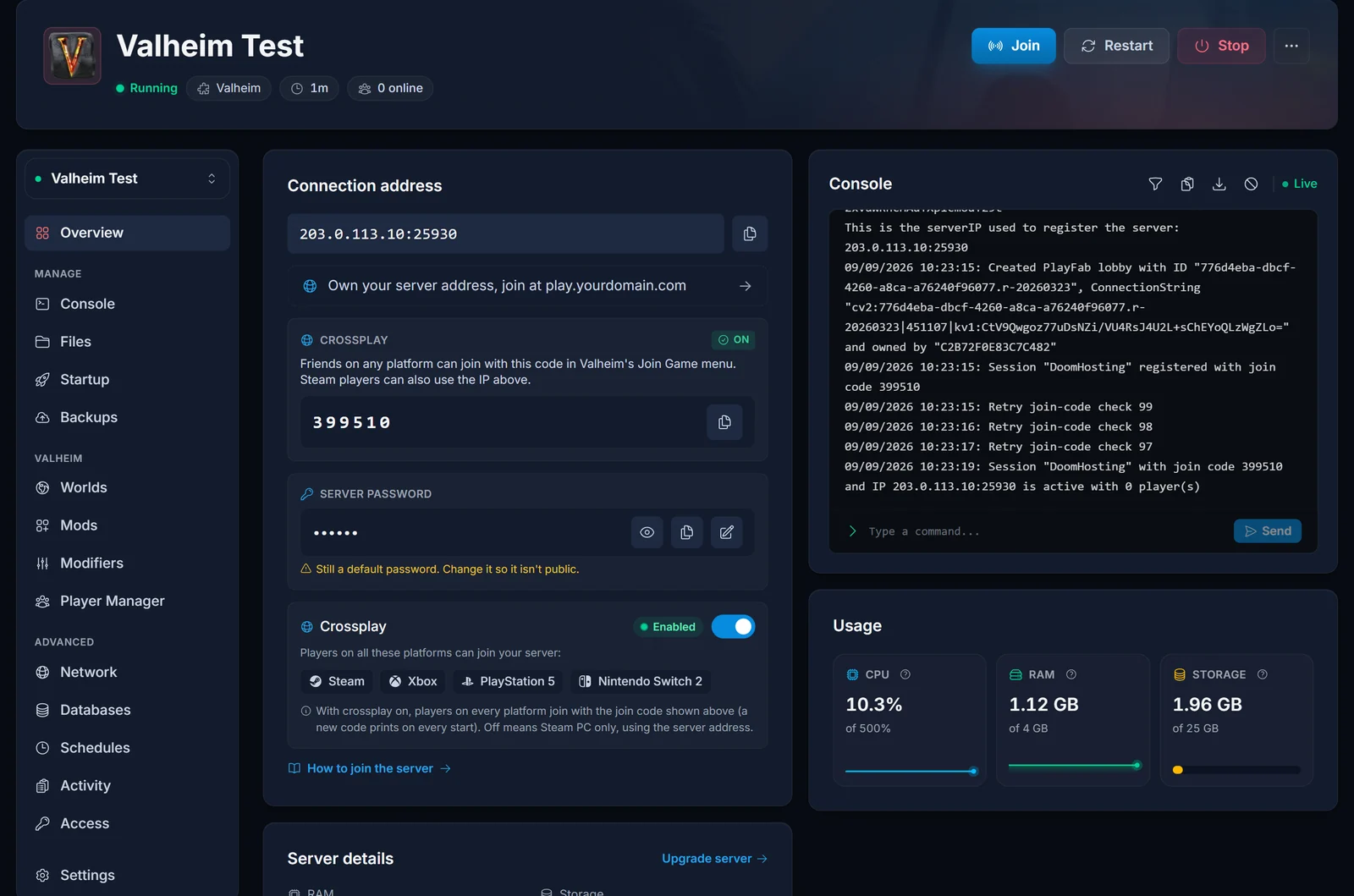Clear the console output
The height and width of the screenshot is (896, 1354).
pyautogui.click(x=1251, y=184)
